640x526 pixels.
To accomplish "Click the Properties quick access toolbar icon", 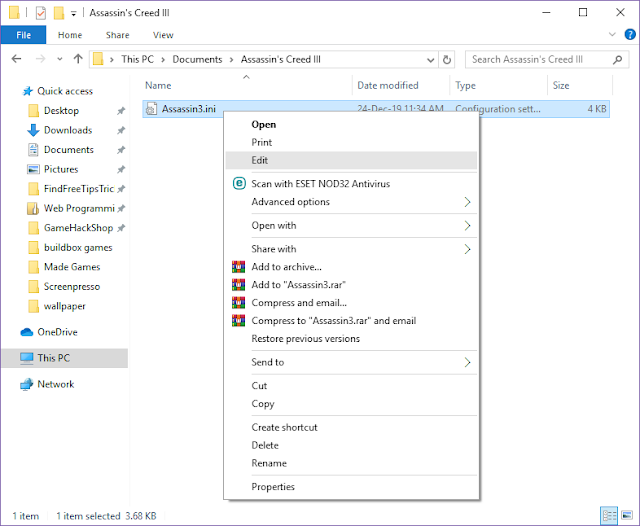I will click(40, 13).
